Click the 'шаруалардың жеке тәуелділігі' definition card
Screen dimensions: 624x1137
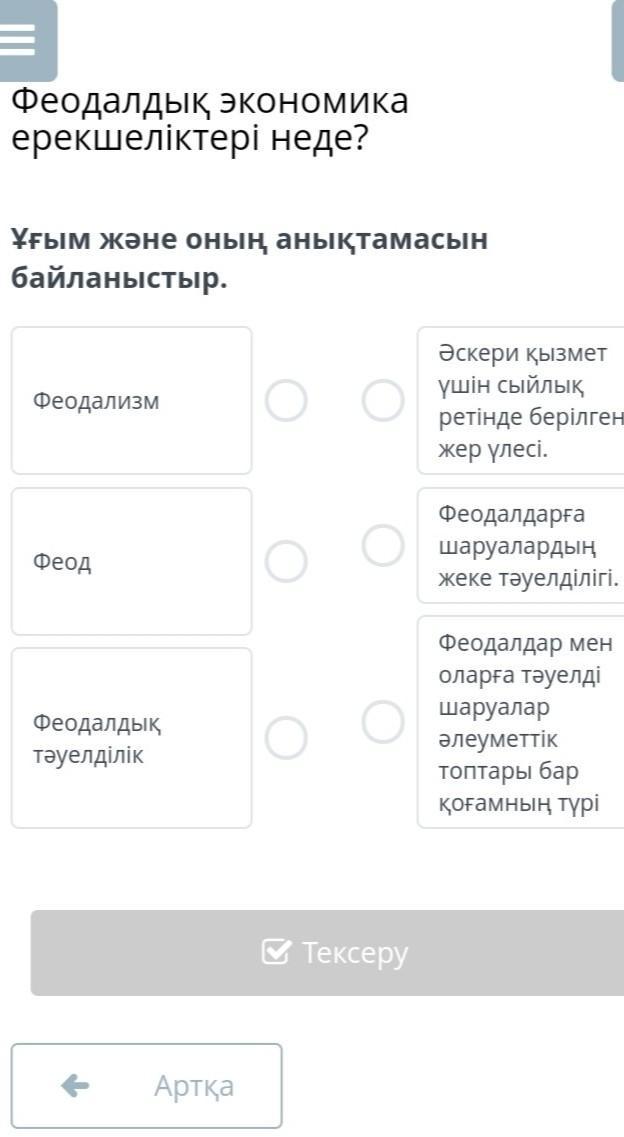click(522, 546)
